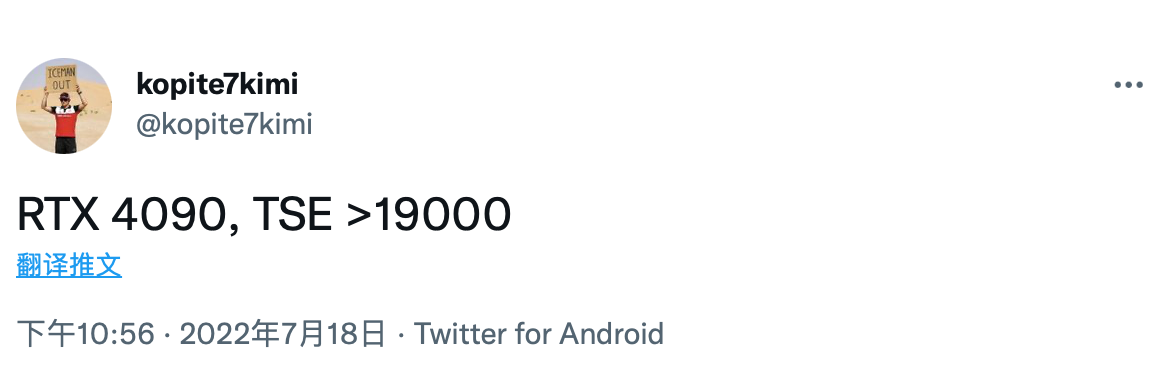Click ">19000" in the tweet text
The image size is (1172, 378).
(428, 215)
